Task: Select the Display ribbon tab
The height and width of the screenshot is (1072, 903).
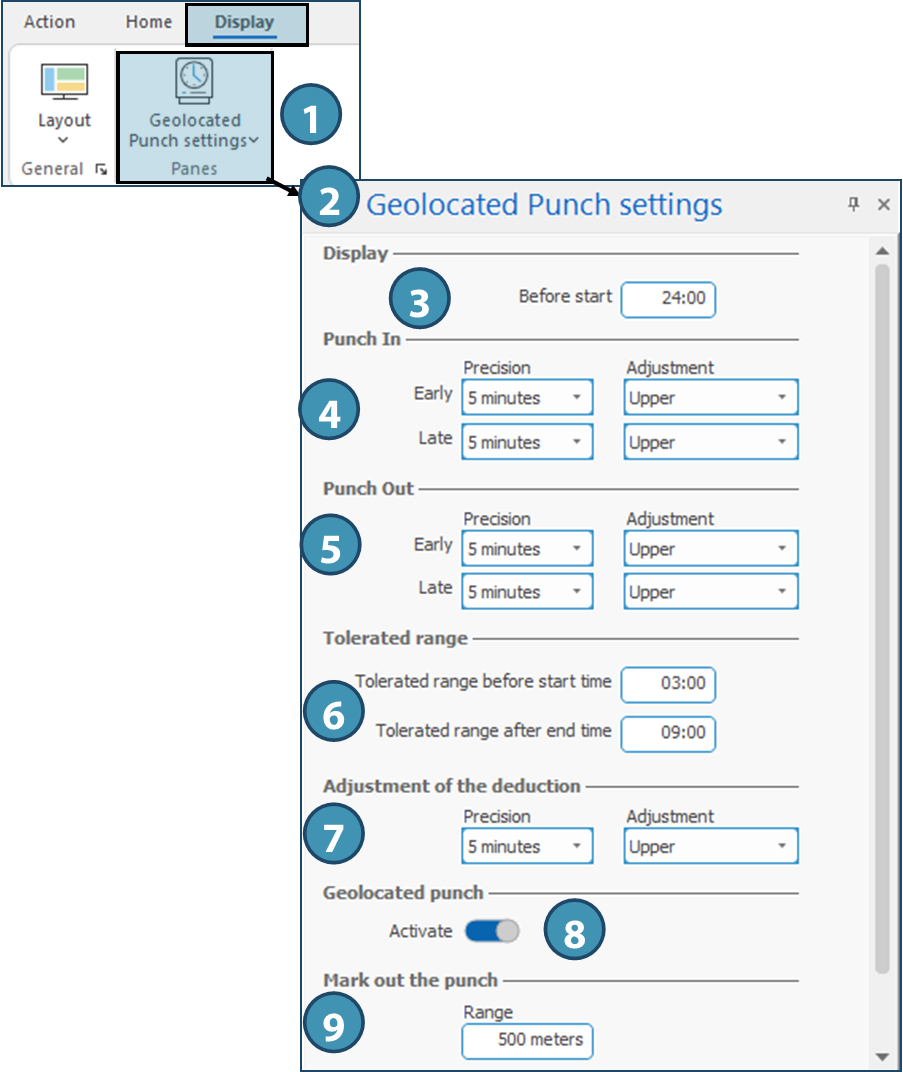Action: [x=245, y=23]
